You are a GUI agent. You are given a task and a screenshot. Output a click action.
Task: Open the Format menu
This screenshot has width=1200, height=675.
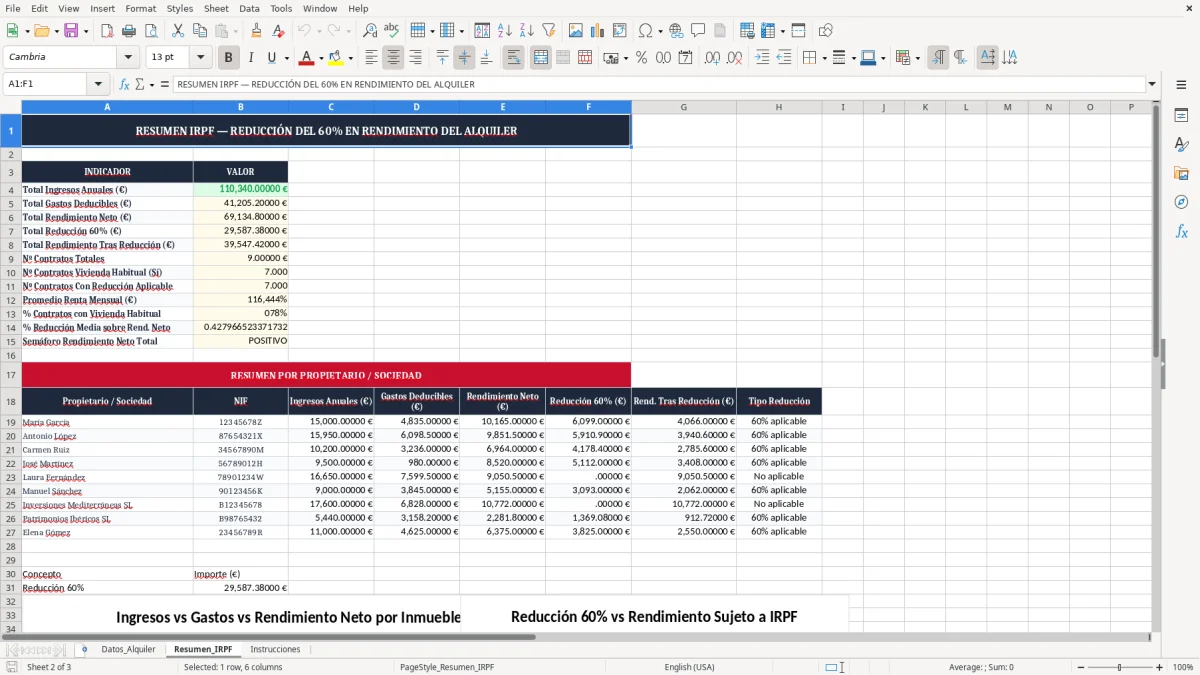141,8
